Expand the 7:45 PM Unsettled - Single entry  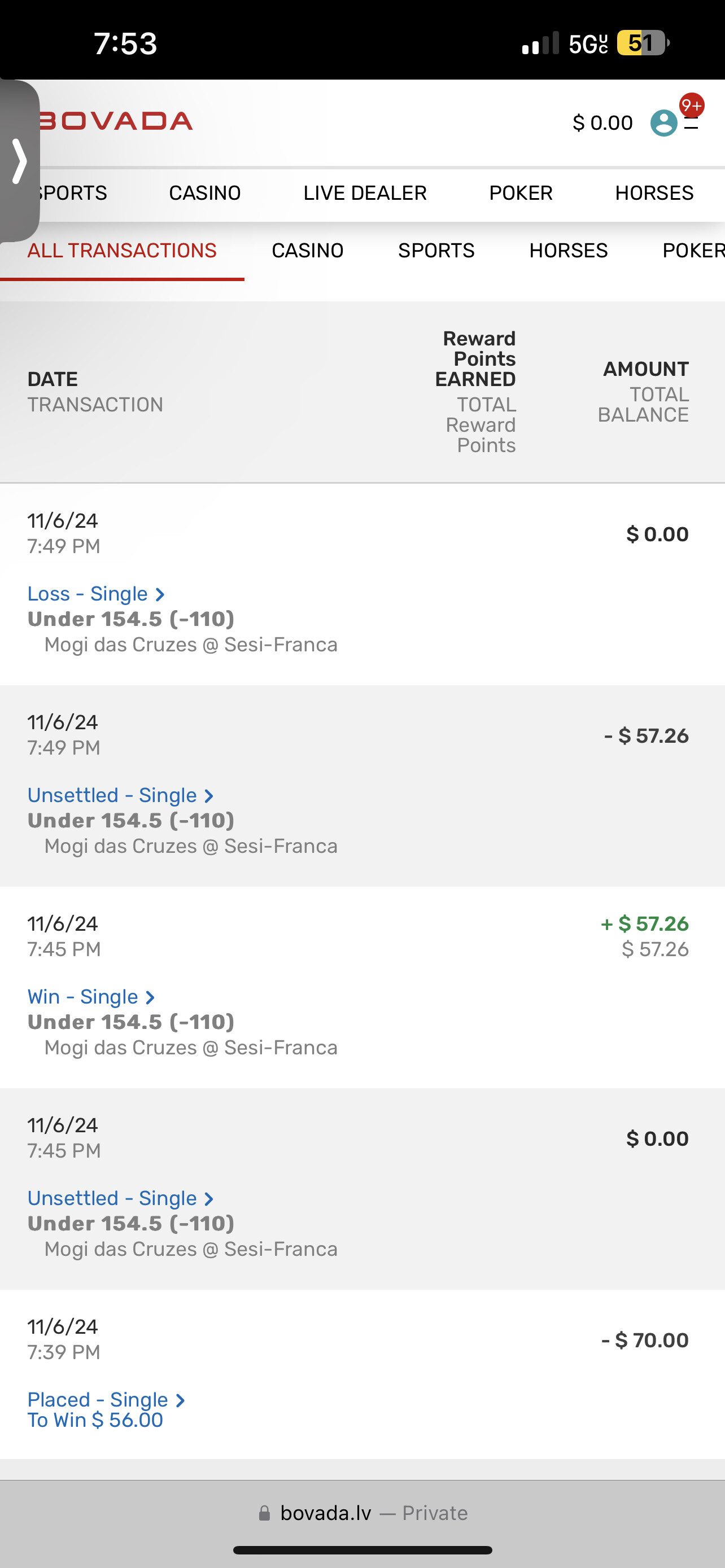click(120, 1198)
